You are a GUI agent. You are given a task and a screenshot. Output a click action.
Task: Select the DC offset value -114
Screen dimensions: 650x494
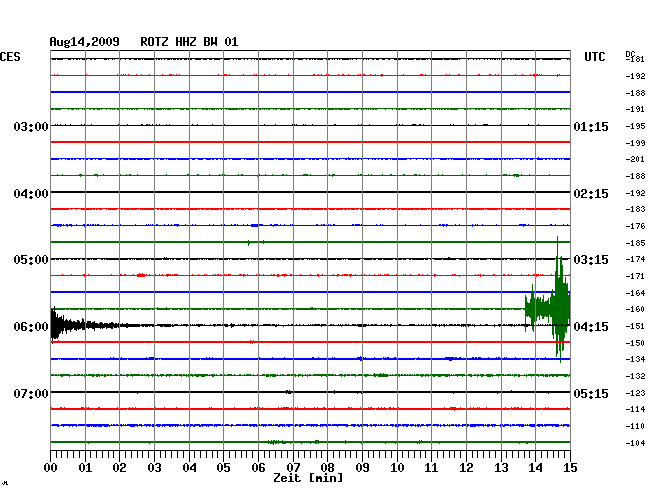(x=635, y=409)
